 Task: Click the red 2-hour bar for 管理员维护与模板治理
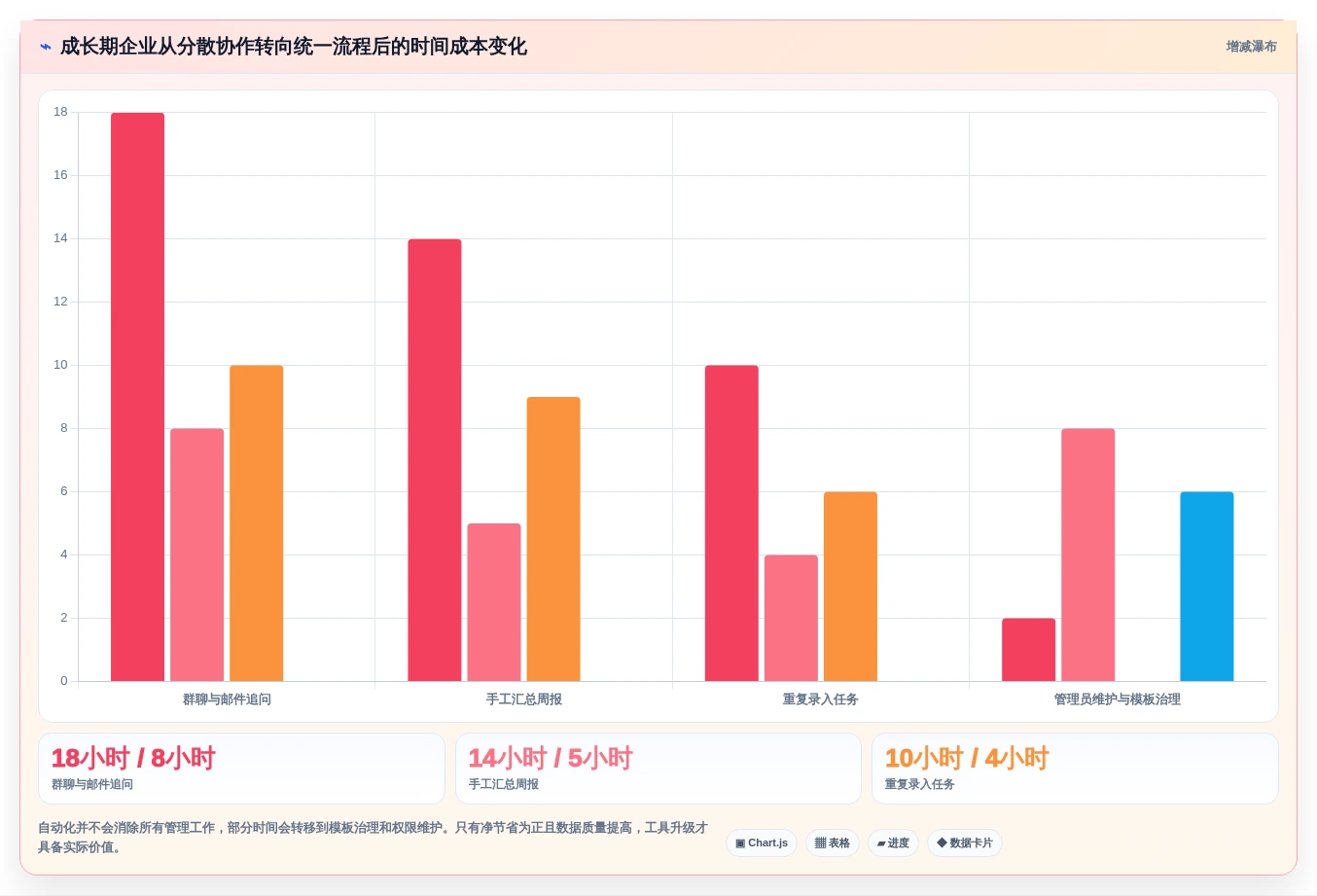click(x=1028, y=650)
